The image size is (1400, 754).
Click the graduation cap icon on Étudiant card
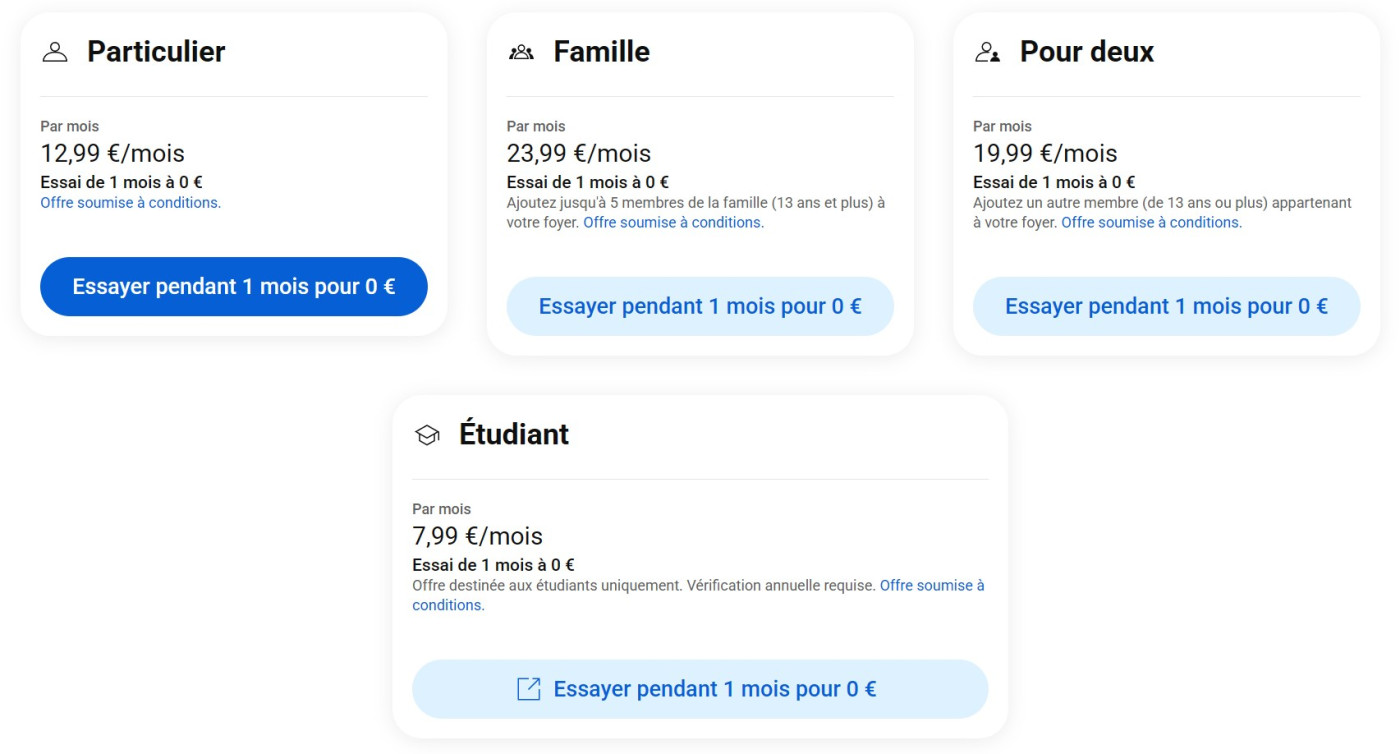(x=428, y=433)
